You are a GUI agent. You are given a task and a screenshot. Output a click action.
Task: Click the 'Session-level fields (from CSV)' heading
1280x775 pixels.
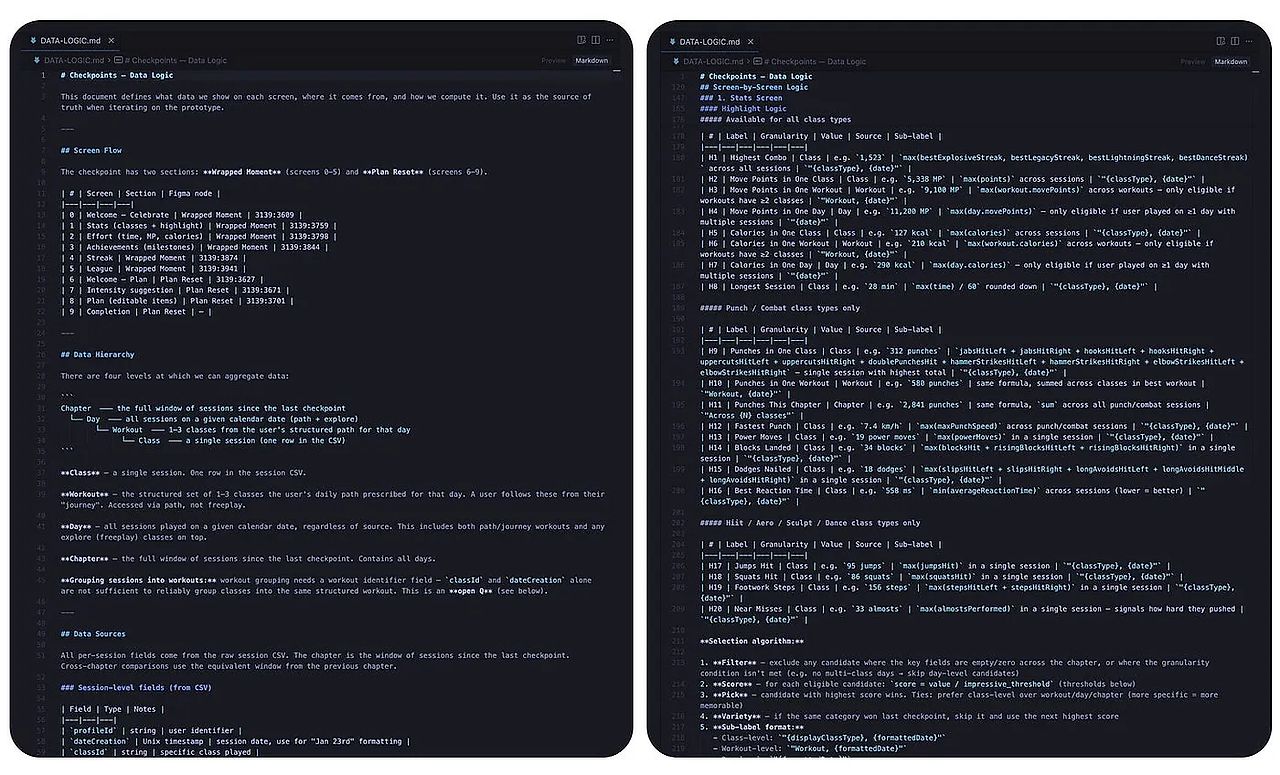[135, 687]
